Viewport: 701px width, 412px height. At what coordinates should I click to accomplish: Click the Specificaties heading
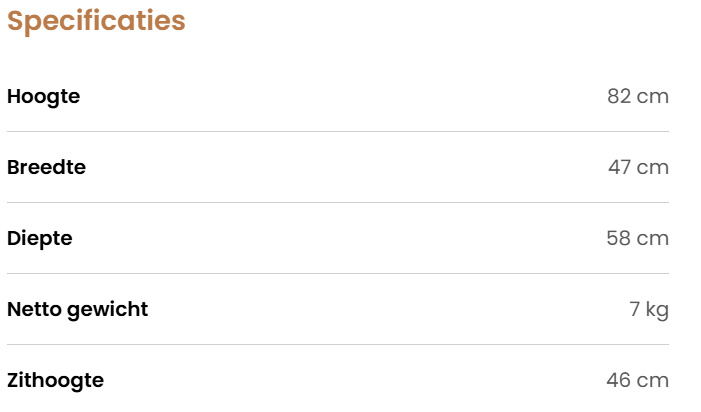click(x=96, y=21)
